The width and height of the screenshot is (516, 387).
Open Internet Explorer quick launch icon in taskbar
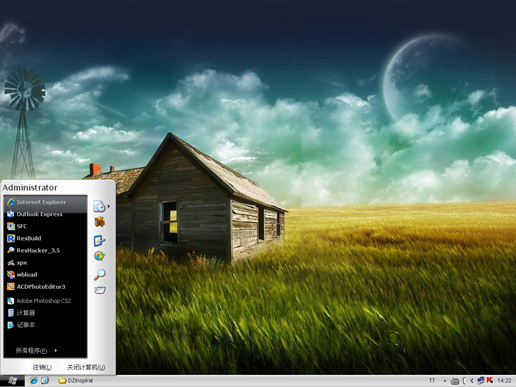point(33,380)
